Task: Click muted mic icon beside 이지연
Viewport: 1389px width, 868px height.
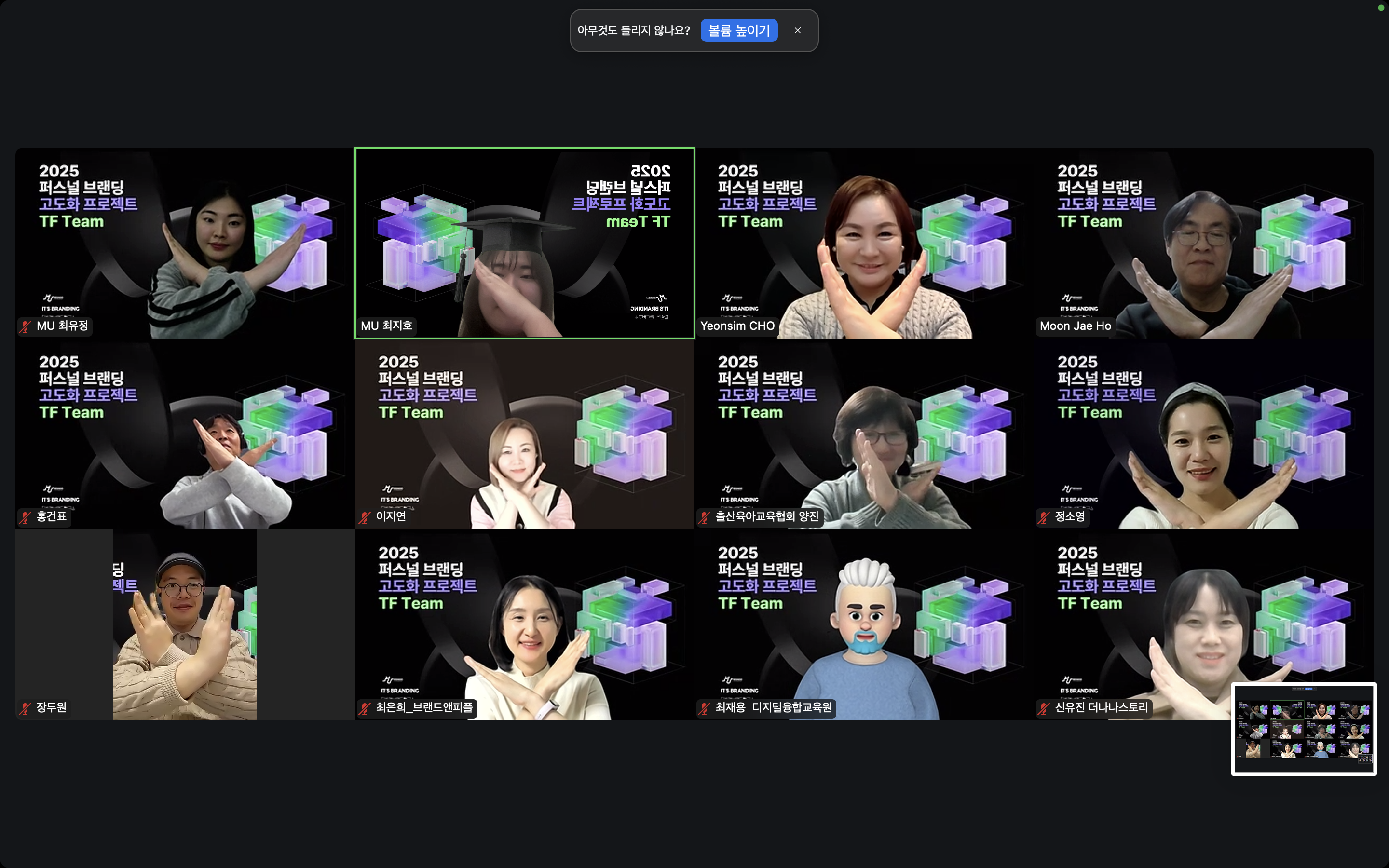Action: [365, 517]
